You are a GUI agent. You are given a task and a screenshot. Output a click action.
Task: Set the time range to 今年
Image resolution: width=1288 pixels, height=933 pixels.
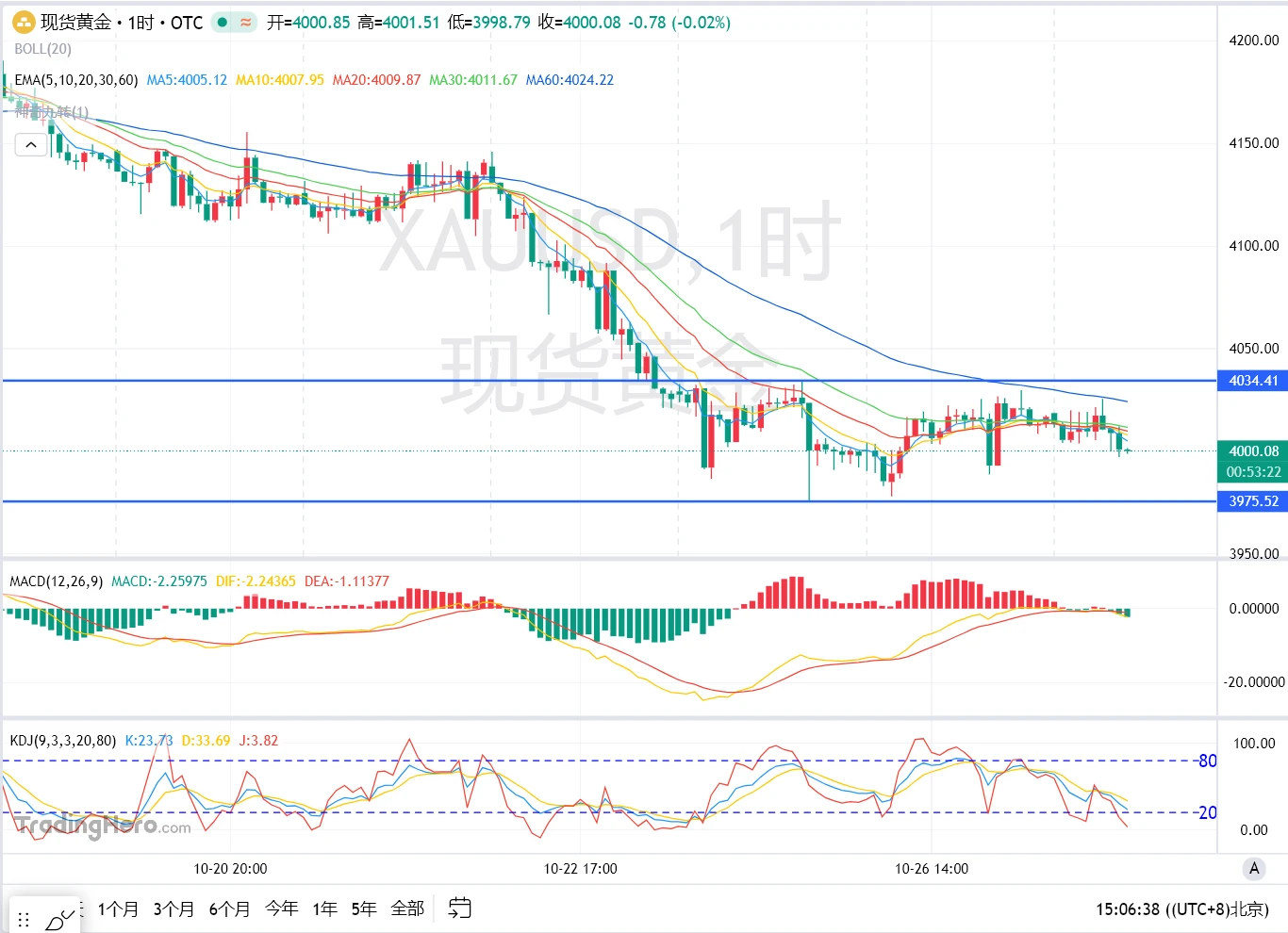point(281,908)
